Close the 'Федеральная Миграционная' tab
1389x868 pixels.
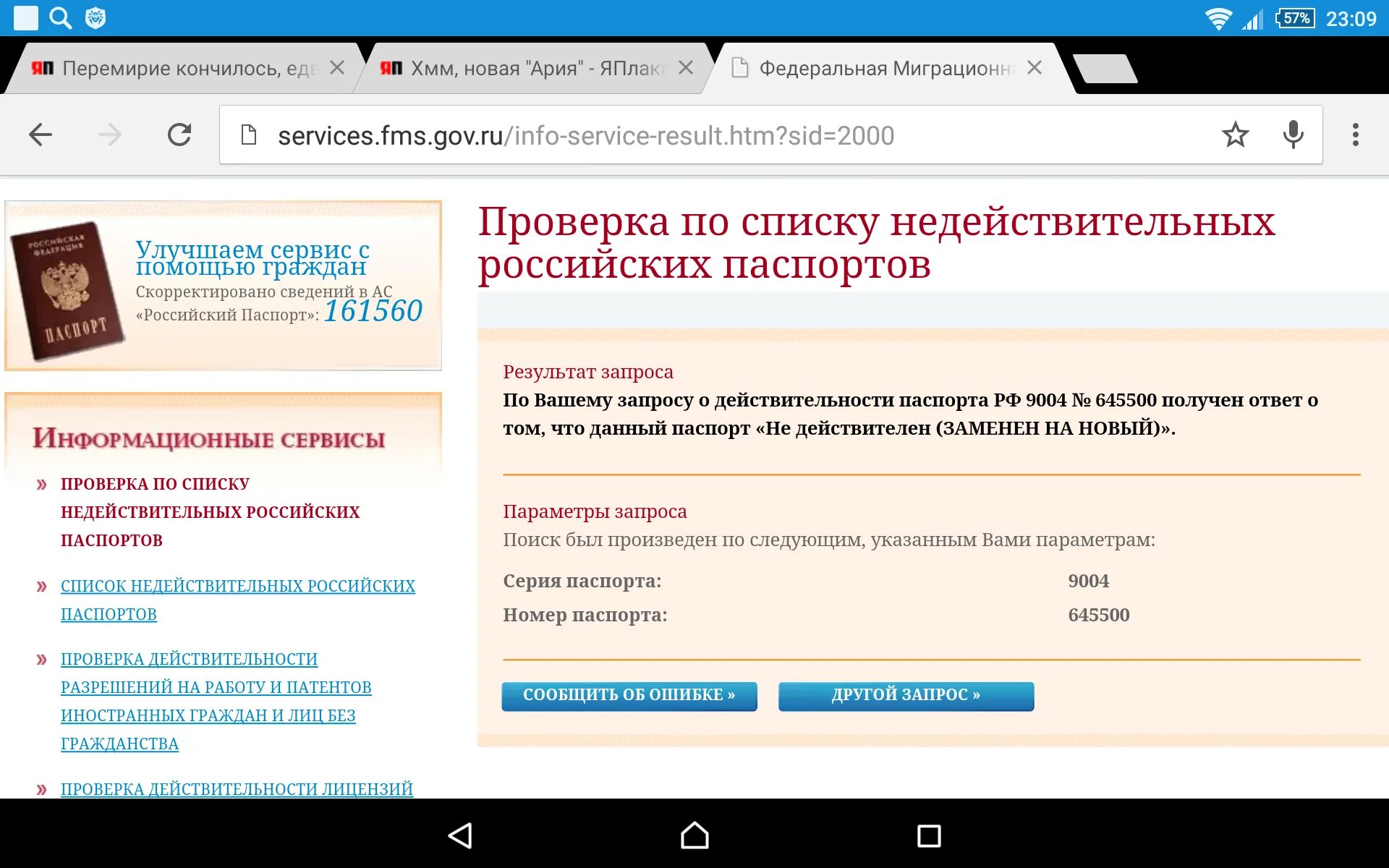1035,68
